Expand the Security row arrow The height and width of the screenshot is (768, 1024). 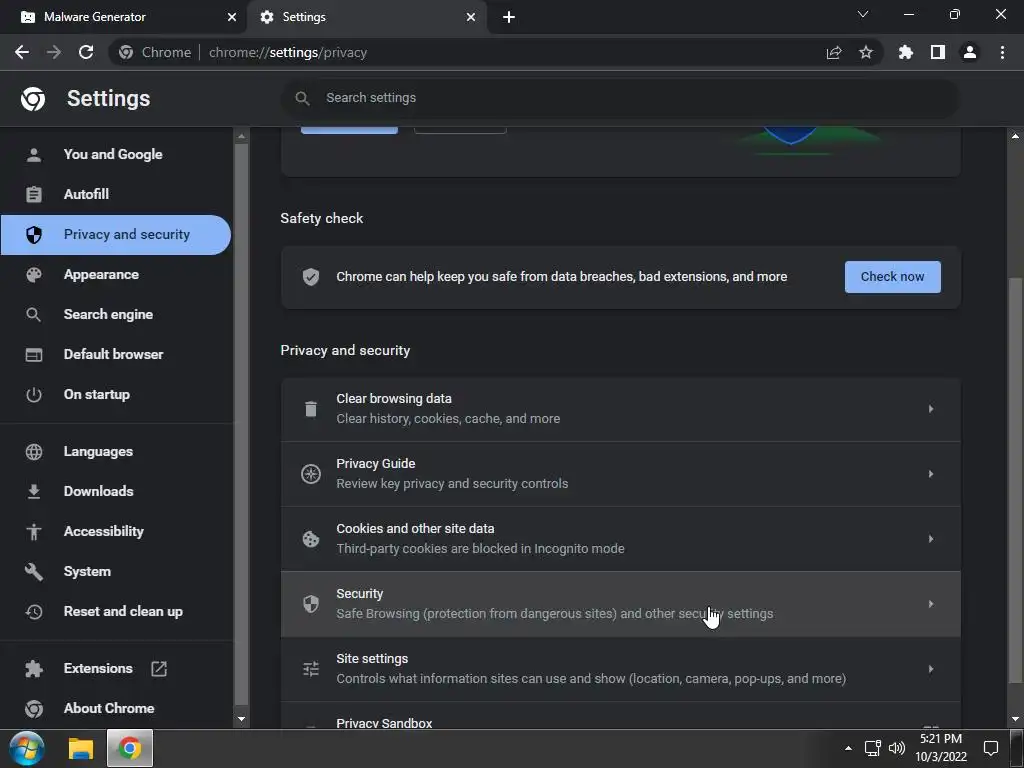coord(931,604)
